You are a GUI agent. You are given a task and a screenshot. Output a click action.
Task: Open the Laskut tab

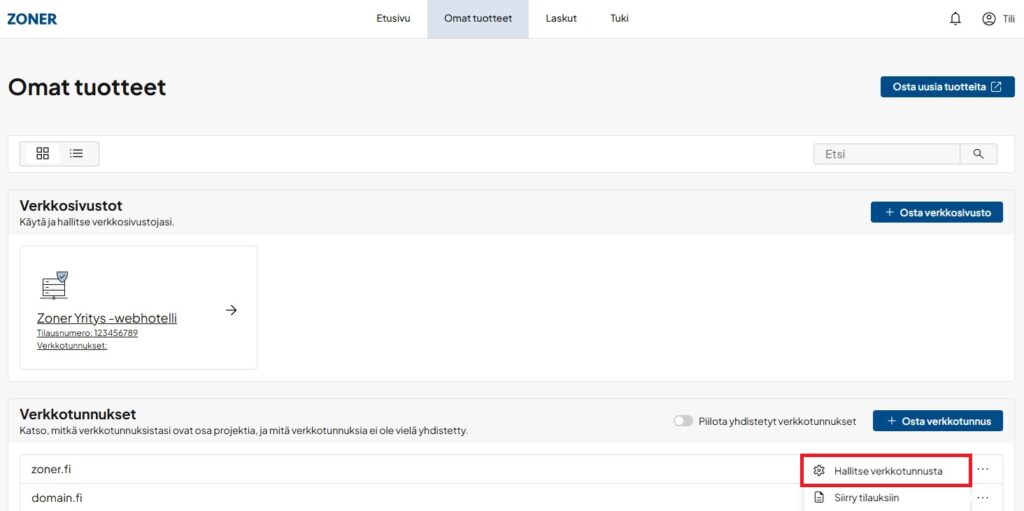[561, 18]
